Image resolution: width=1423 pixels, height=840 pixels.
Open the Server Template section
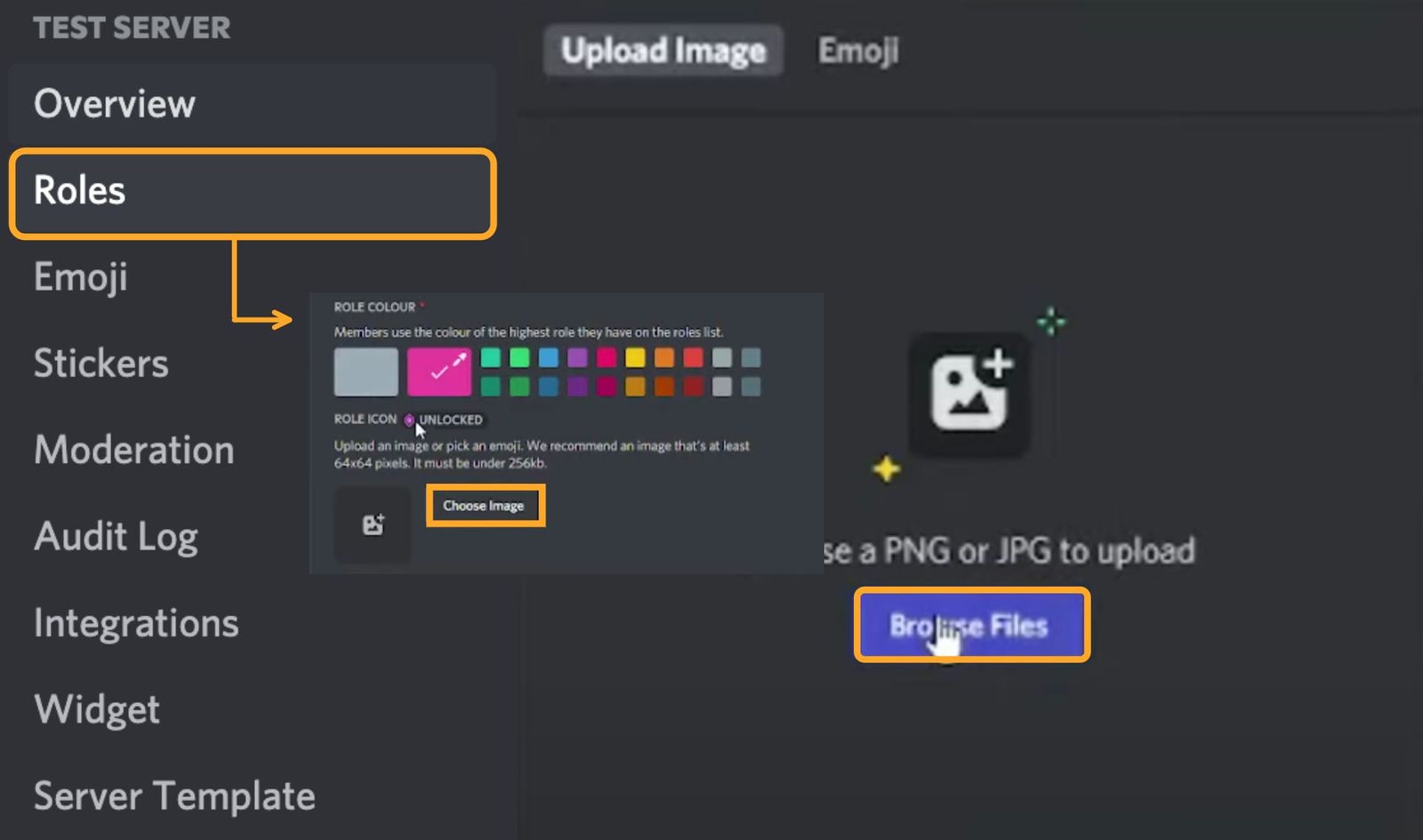173,796
